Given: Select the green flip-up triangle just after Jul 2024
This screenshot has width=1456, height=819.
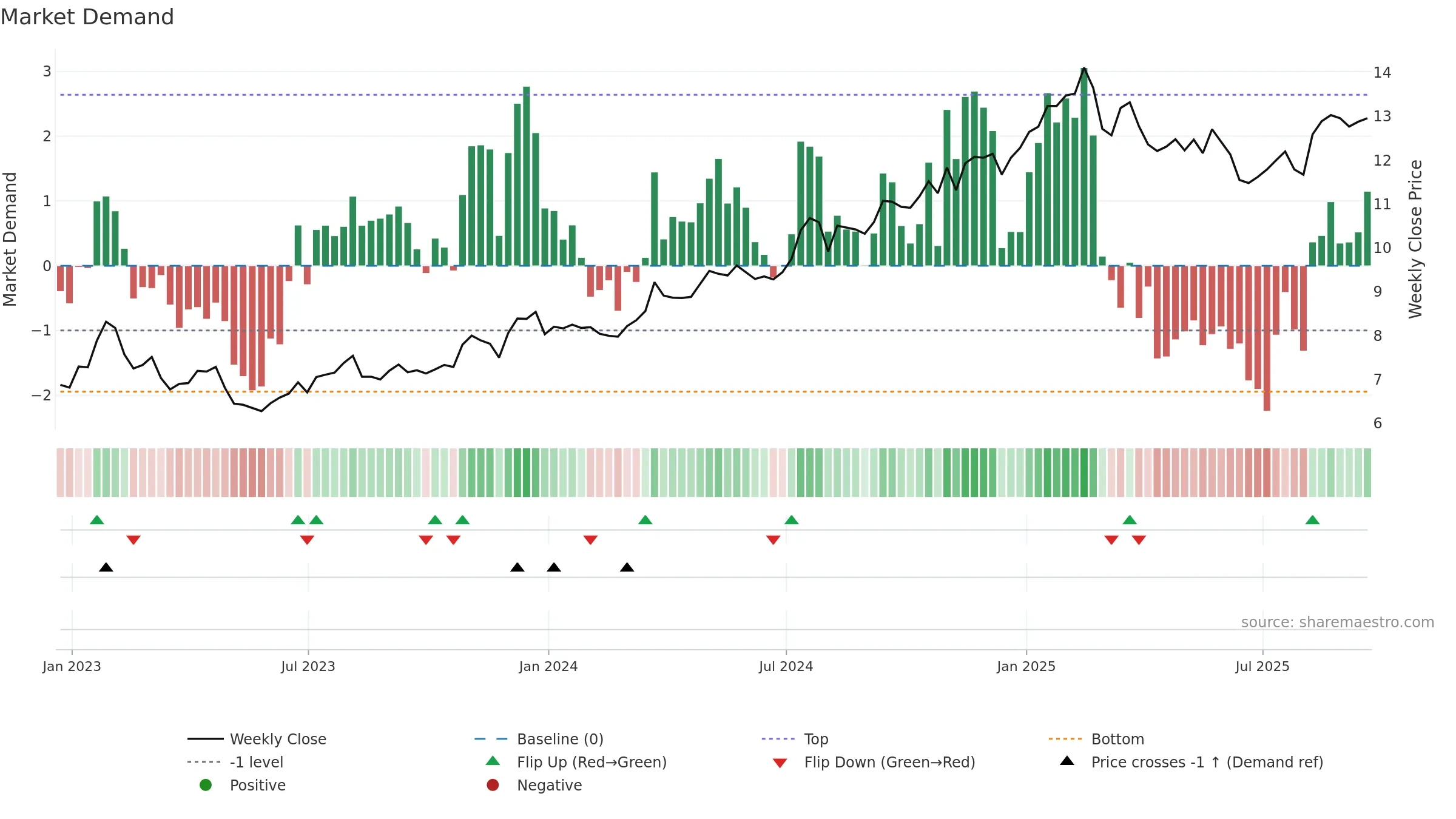Looking at the screenshot, I should pos(792,520).
